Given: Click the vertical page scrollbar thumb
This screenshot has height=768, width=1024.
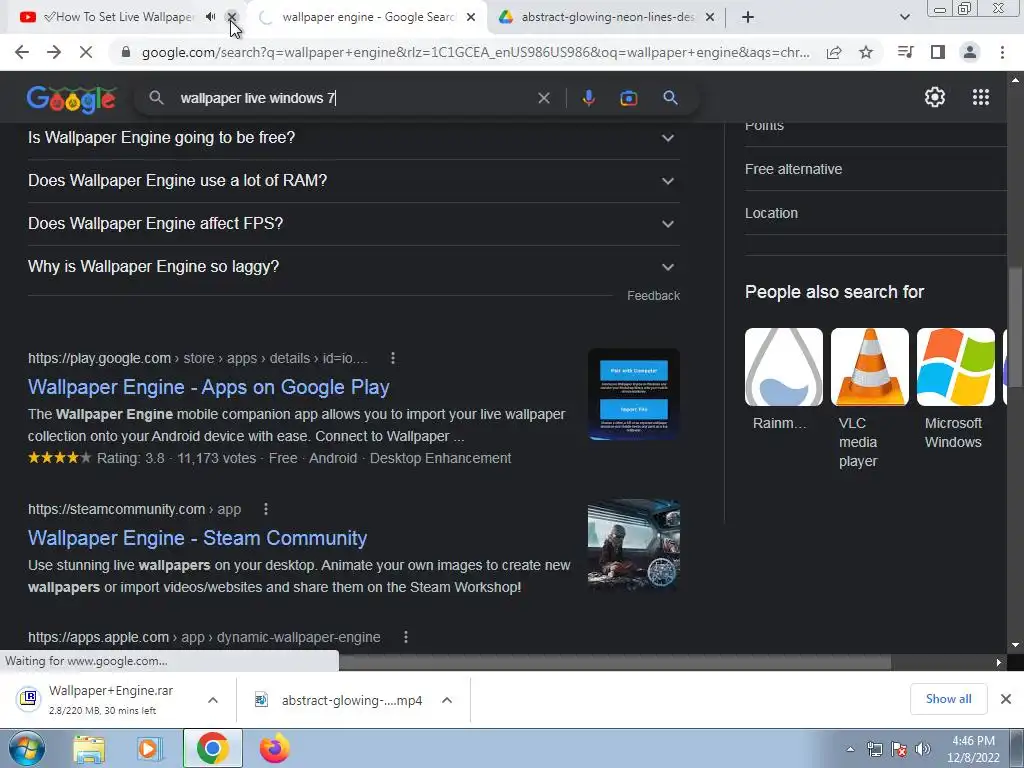Looking at the screenshot, I should [x=1015, y=327].
